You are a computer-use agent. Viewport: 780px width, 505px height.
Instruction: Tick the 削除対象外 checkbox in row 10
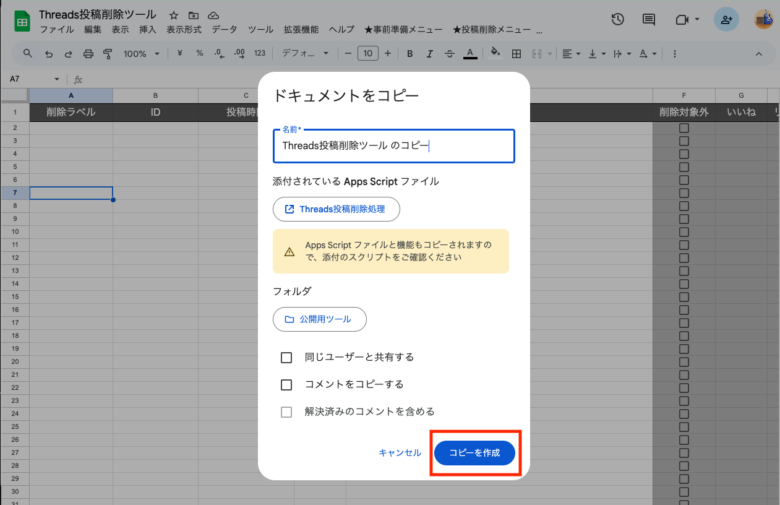[x=684, y=232]
